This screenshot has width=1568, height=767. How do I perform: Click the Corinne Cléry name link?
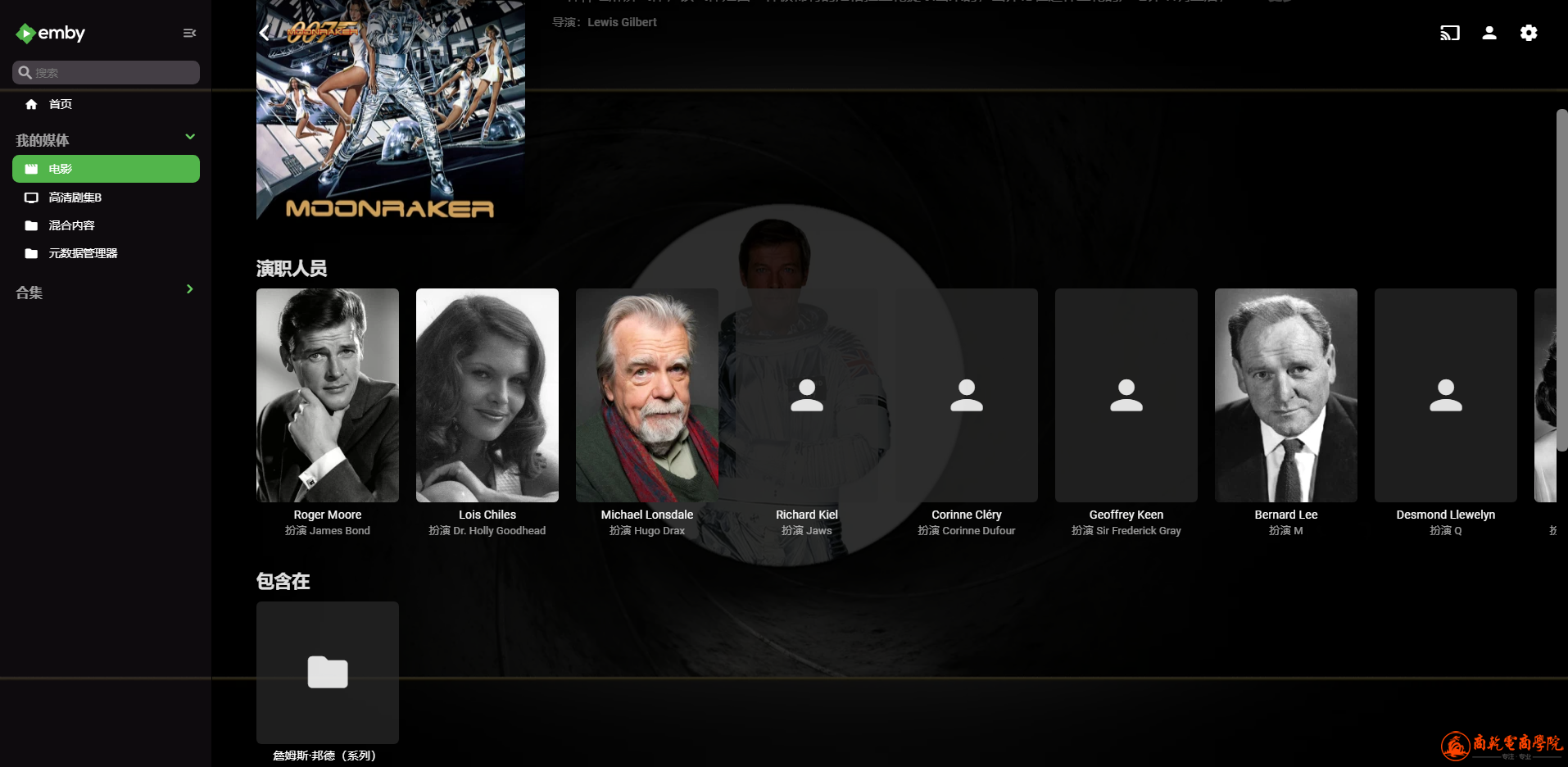[x=967, y=515]
